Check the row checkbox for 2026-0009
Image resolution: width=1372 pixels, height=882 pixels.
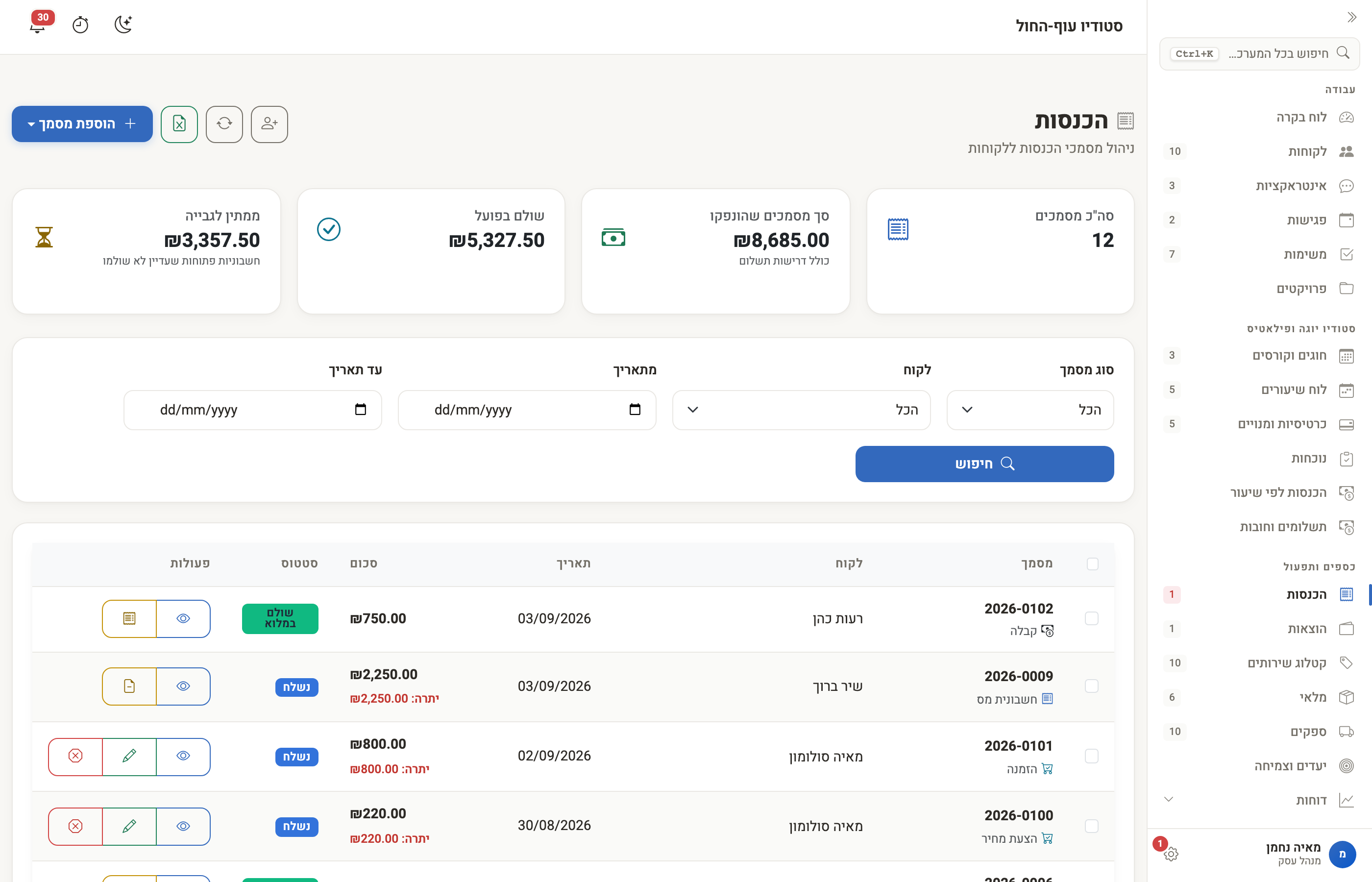(x=1092, y=686)
